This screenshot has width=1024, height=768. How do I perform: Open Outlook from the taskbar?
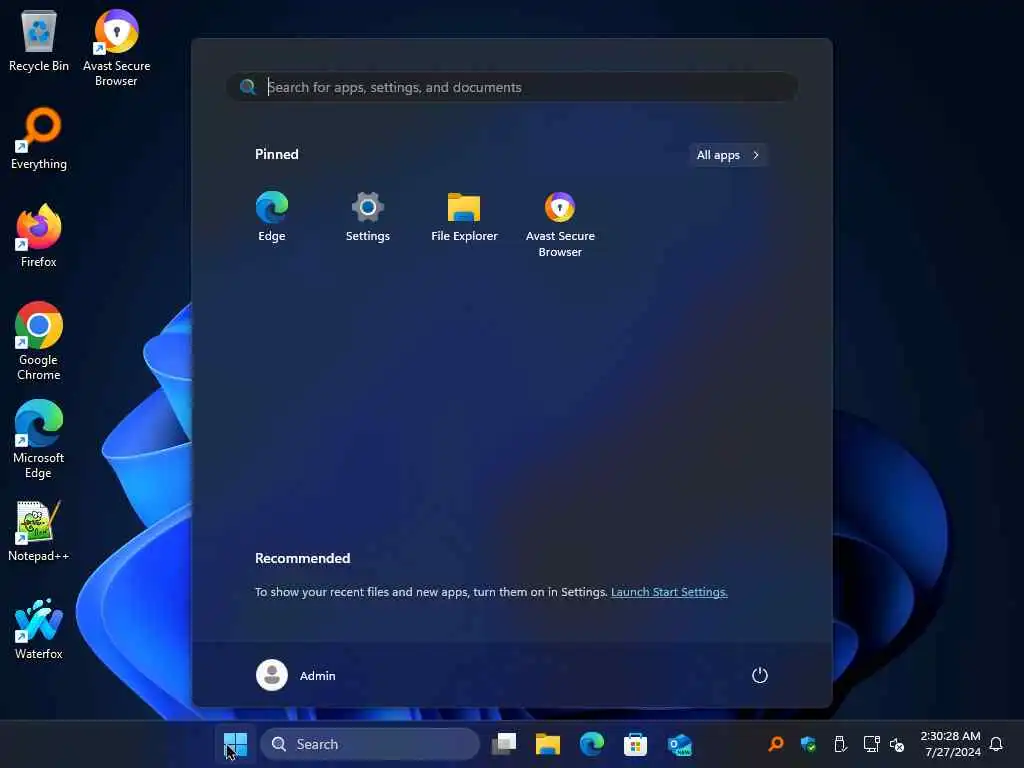point(679,744)
